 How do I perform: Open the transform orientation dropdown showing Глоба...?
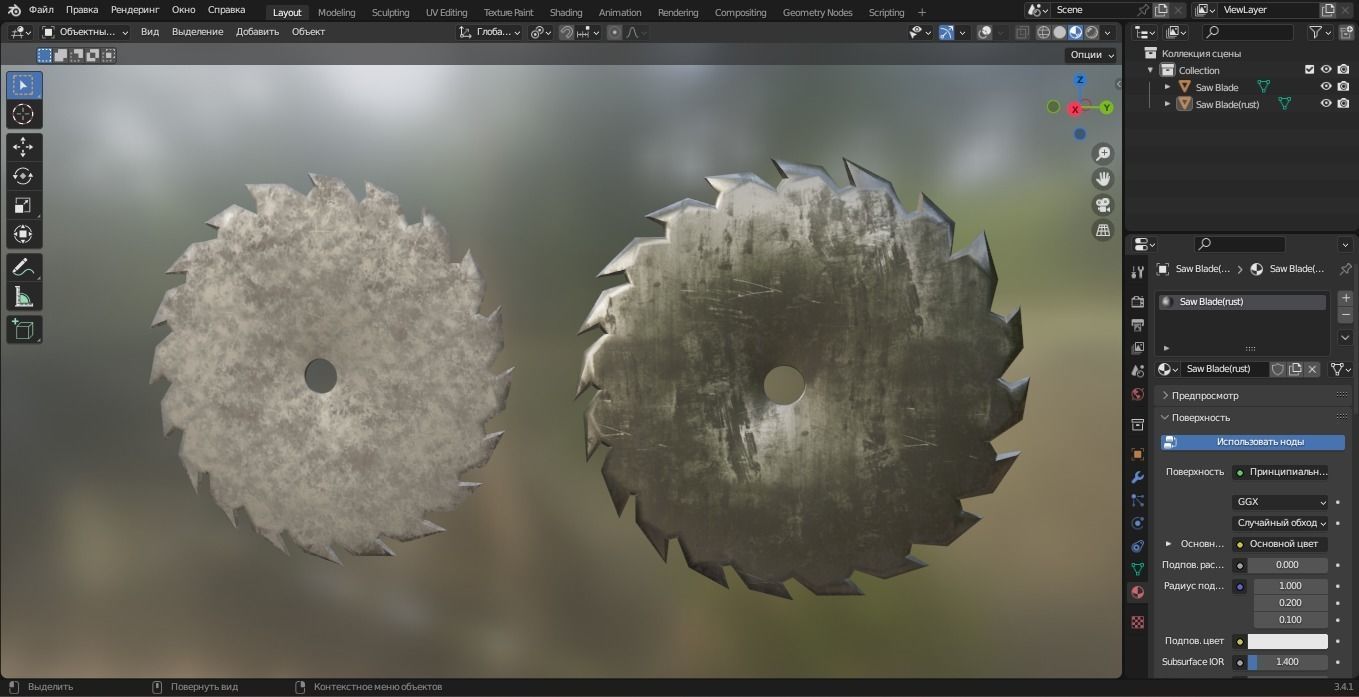coord(489,32)
